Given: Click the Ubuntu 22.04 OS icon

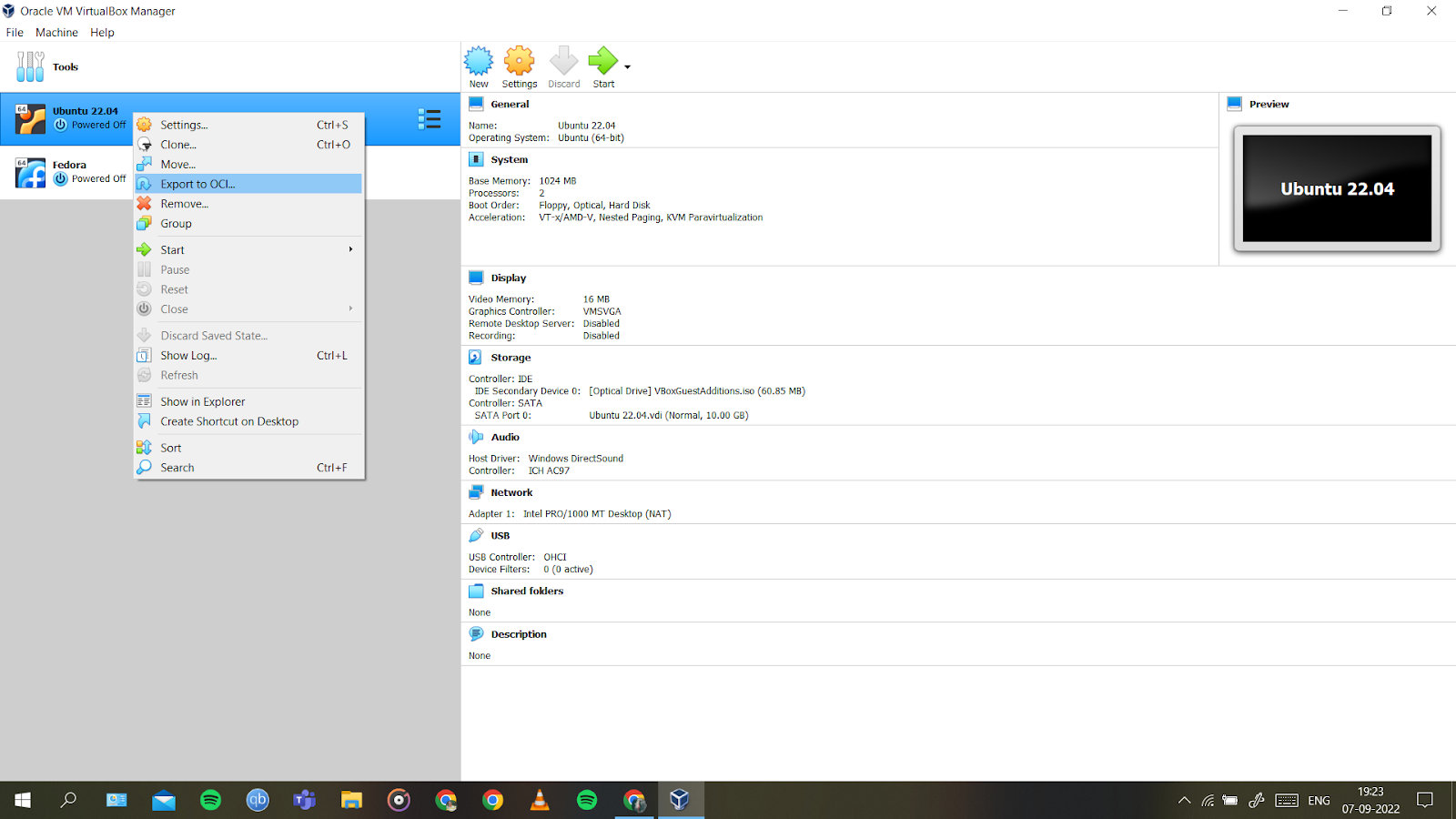Looking at the screenshot, I should (x=30, y=119).
